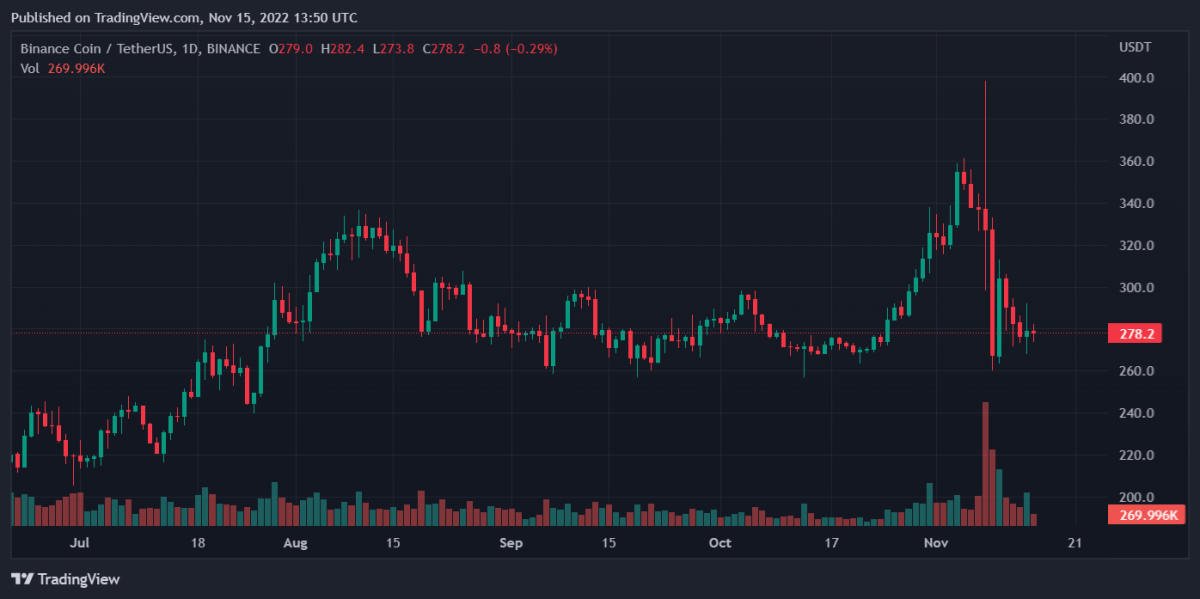The image size is (1200, 599).
Task: Click the 360.0 price axis label
Action: pyautogui.click(x=1137, y=161)
